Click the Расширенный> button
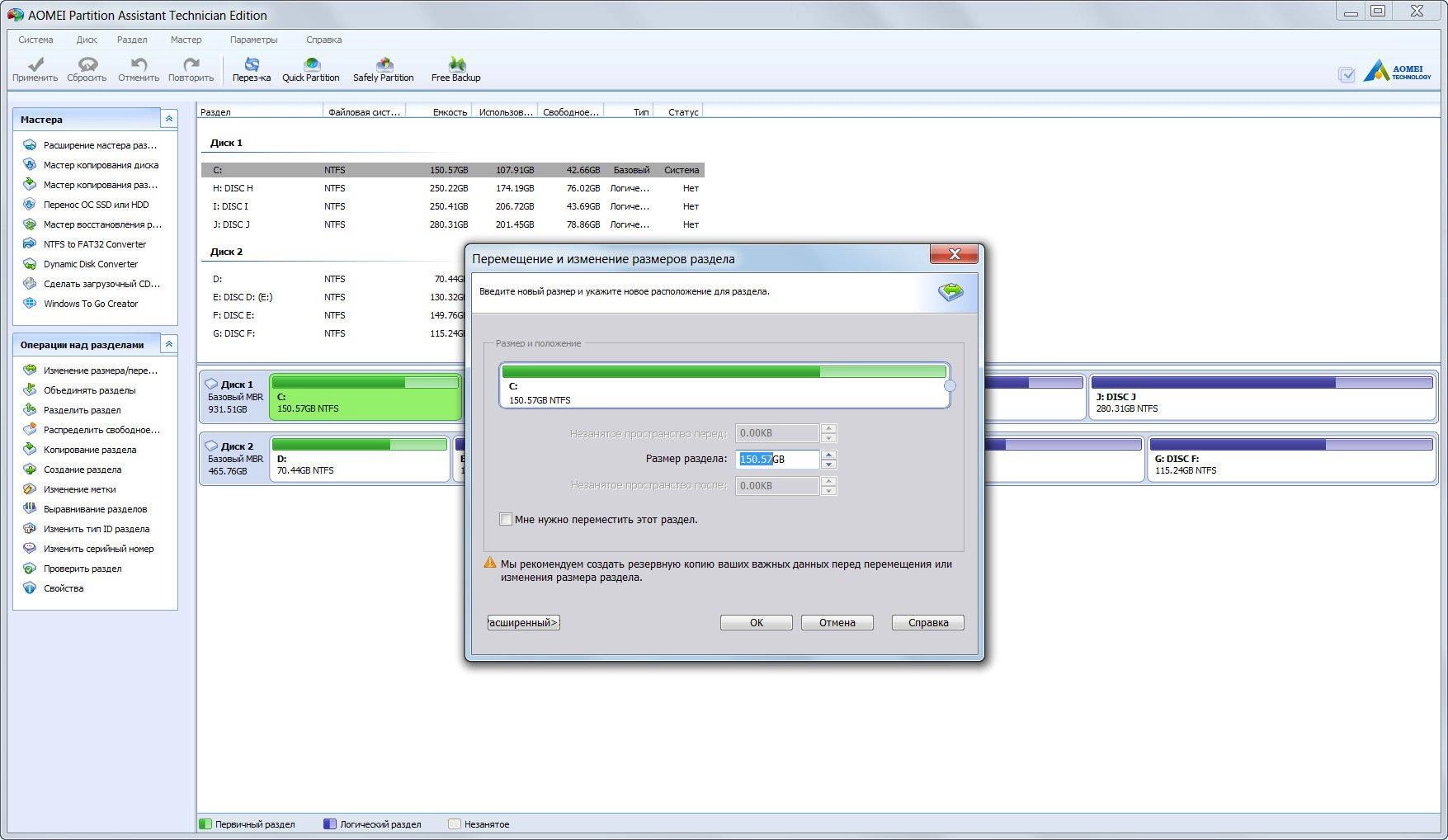This screenshot has height=840, width=1448. 524,623
